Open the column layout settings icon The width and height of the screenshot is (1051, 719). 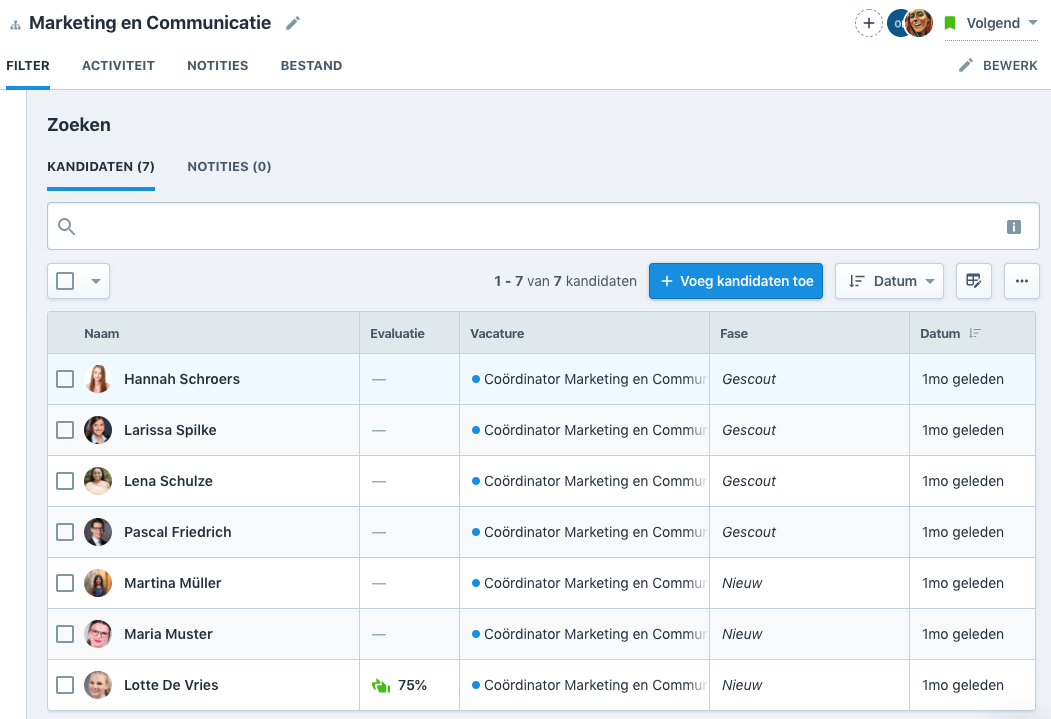click(x=973, y=281)
